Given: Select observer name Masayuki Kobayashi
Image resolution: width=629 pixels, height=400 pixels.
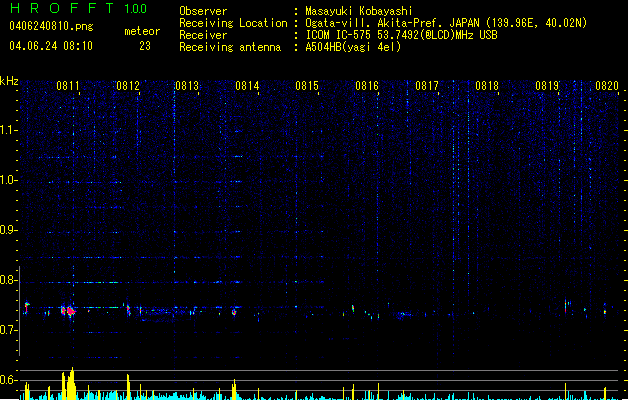Looking at the screenshot, I should [359, 11].
